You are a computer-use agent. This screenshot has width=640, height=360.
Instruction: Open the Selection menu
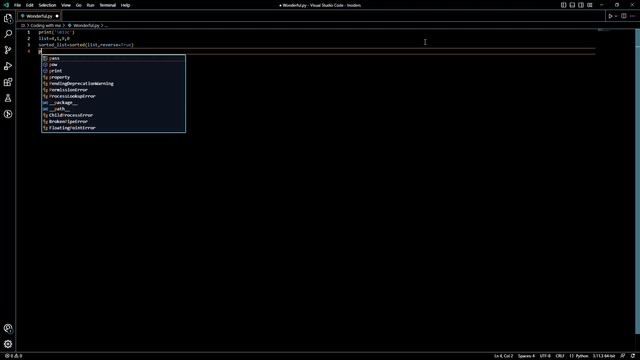(47, 5)
